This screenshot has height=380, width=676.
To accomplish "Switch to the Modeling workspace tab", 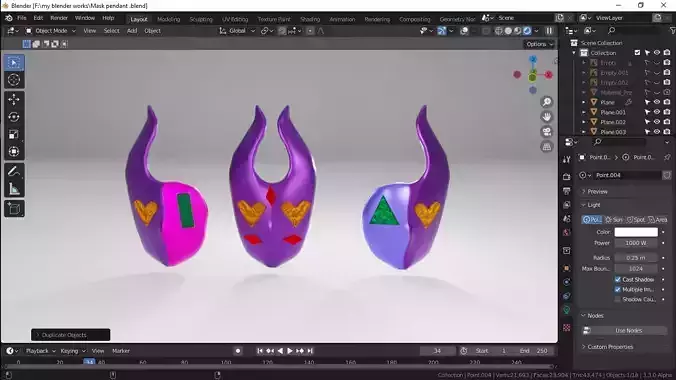I will [168, 19].
